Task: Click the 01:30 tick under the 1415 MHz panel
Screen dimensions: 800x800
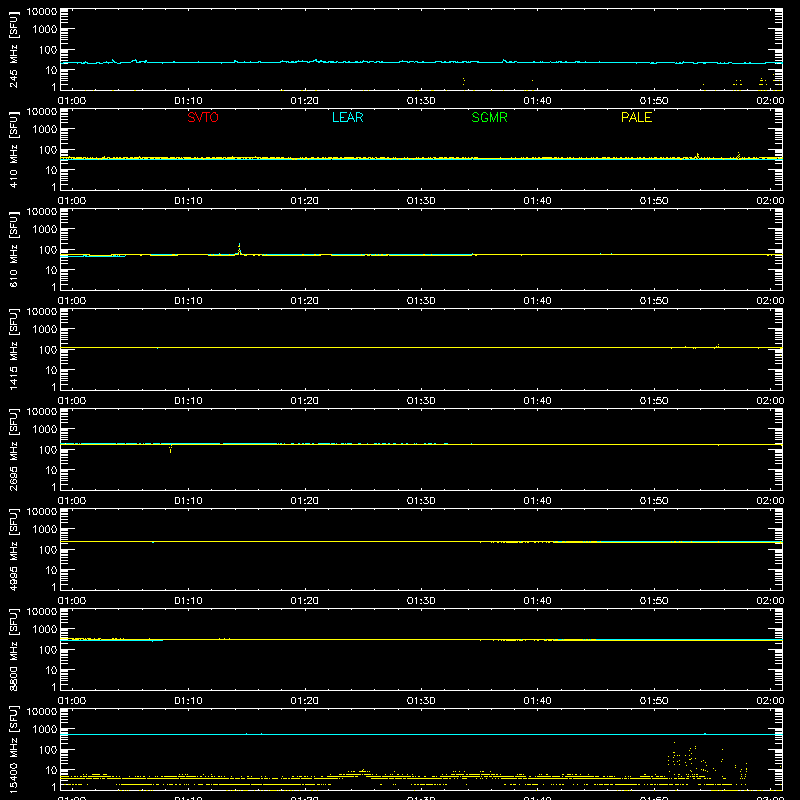Action: point(421,401)
